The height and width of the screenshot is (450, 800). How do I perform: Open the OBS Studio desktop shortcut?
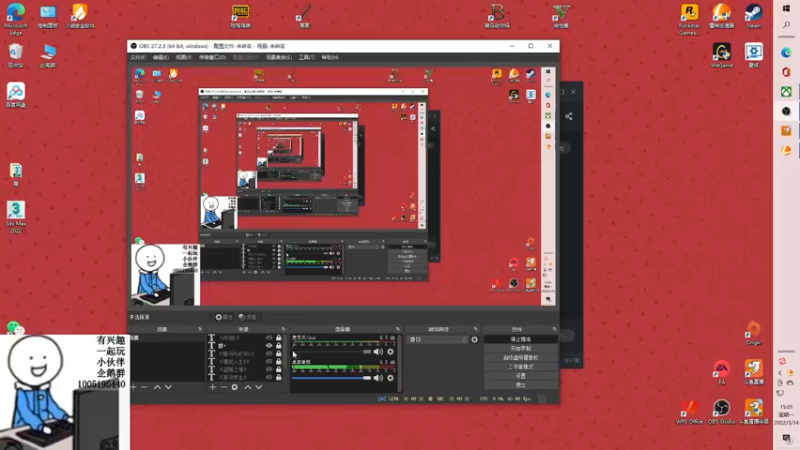click(x=721, y=412)
